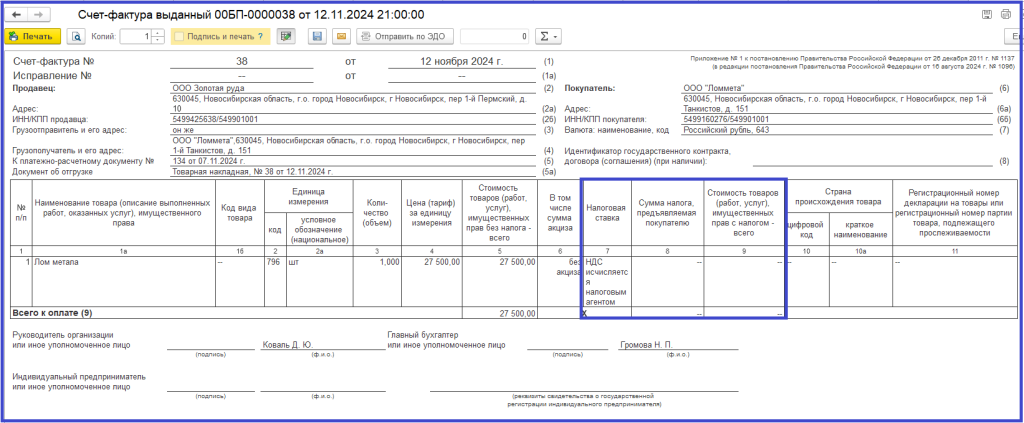Viewport: 1024px width, 423px height.
Task: Click the forward navigation arrow
Action: 38,15
